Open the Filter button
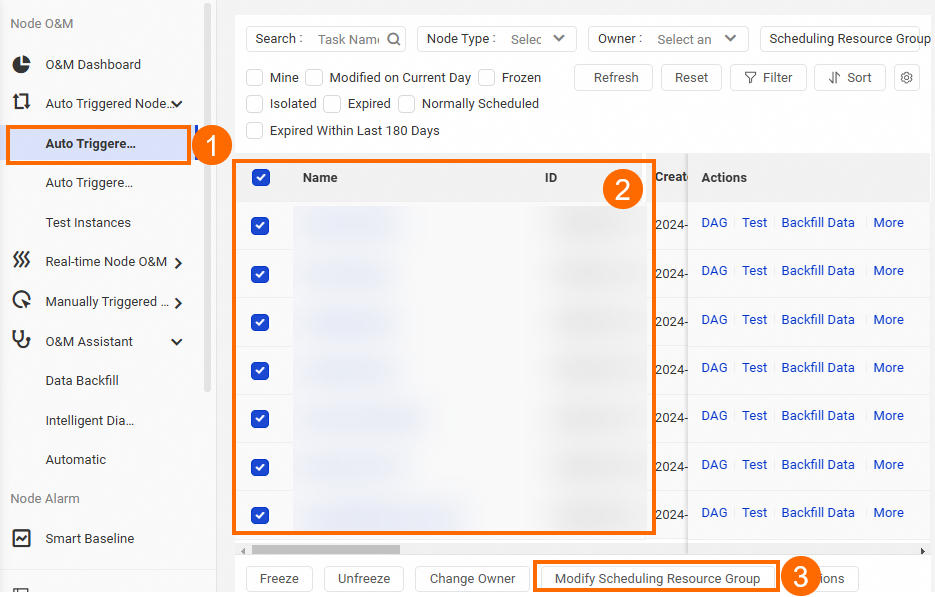 tap(768, 78)
